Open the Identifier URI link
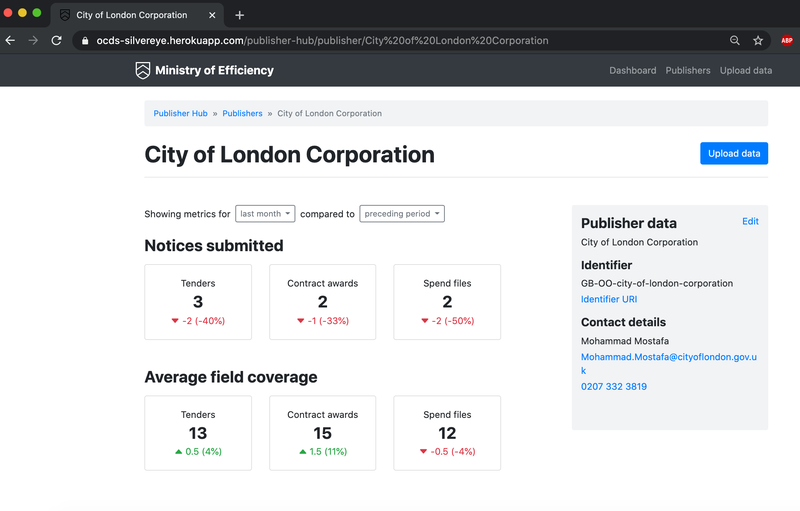 click(x=609, y=299)
